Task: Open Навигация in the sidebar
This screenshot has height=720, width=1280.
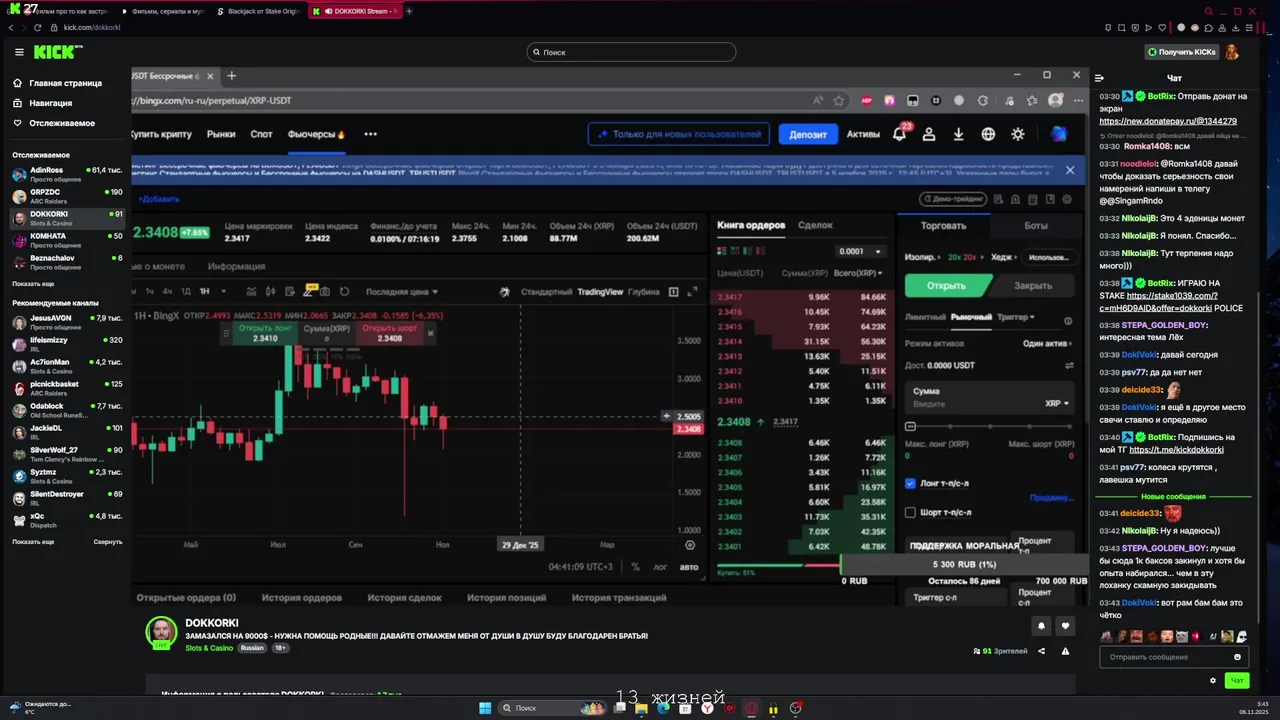Action: pyautogui.click(x=43, y=103)
